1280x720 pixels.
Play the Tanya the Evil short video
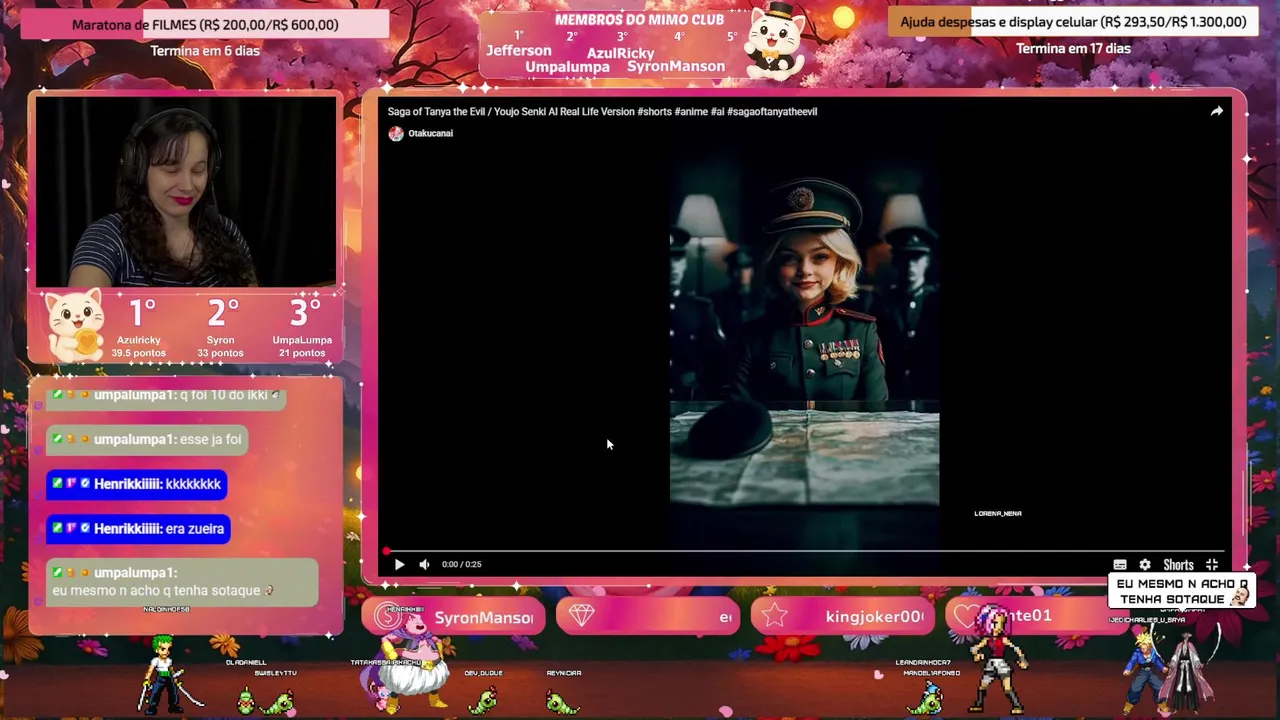(x=399, y=564)
